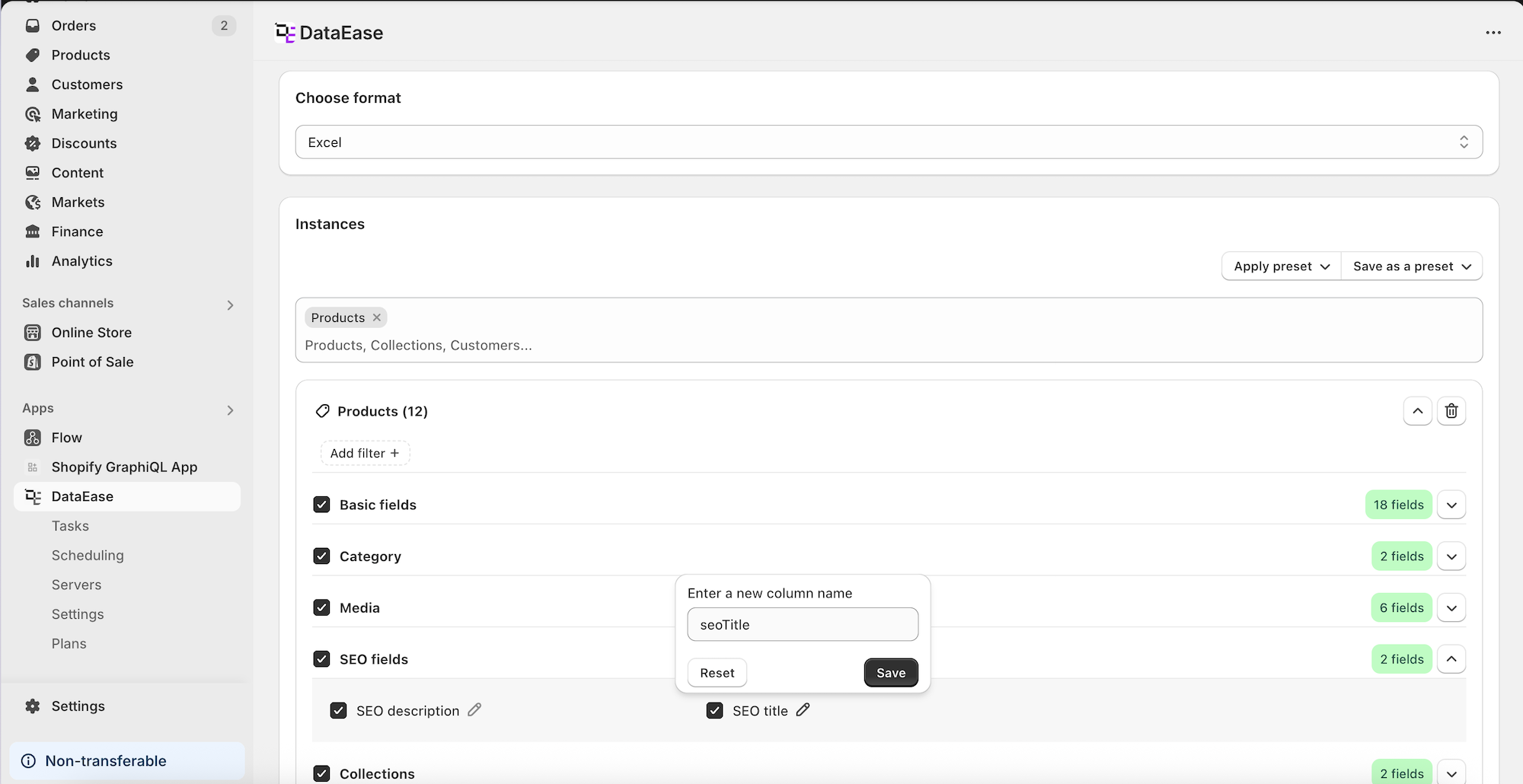1523x784 pixels.
Task: Edit SEO title column name pencil
Action: pyautogui.click(x=803, y=710)
